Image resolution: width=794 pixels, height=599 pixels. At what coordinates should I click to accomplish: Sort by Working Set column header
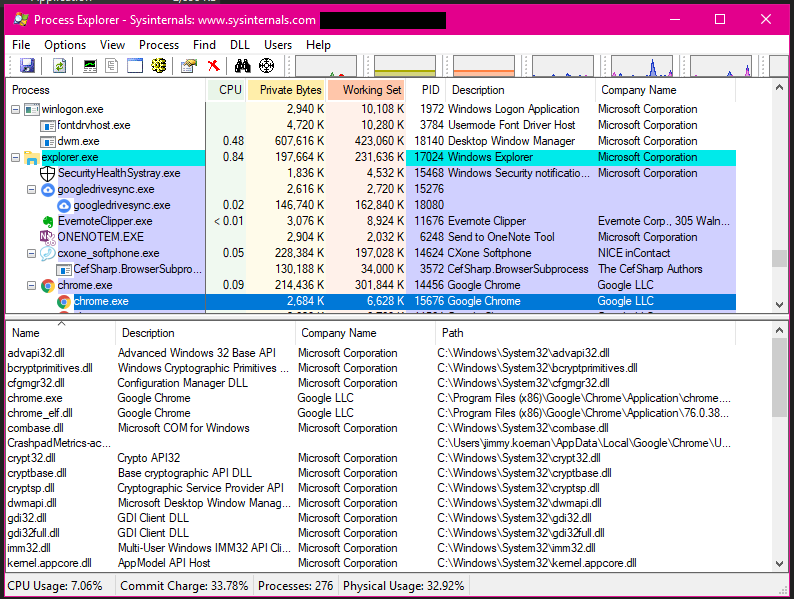371,90
